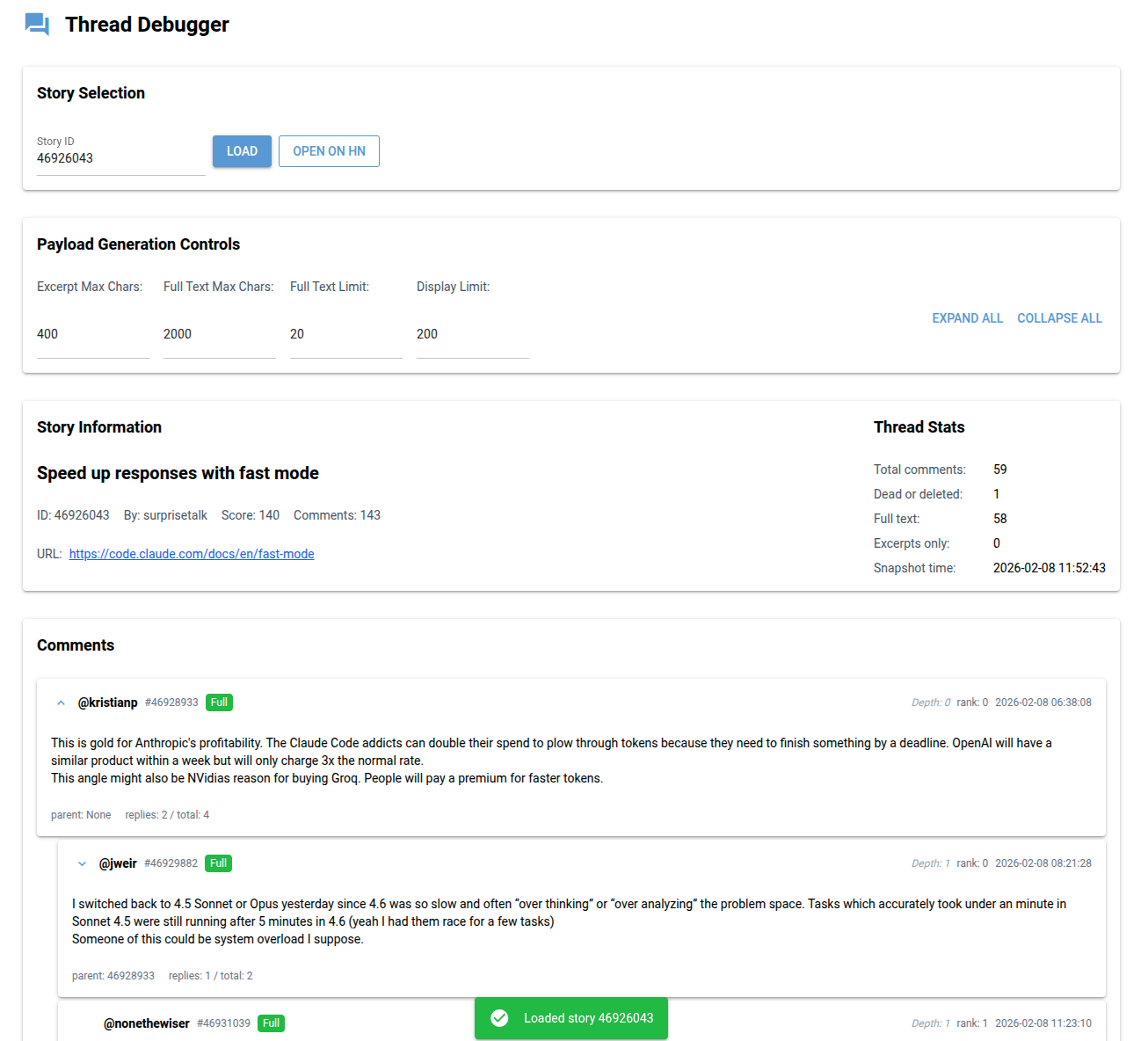The image size is (1148, 1041).
Task: Click the Full Text Limit field
Action: click(x=345, y=333)
